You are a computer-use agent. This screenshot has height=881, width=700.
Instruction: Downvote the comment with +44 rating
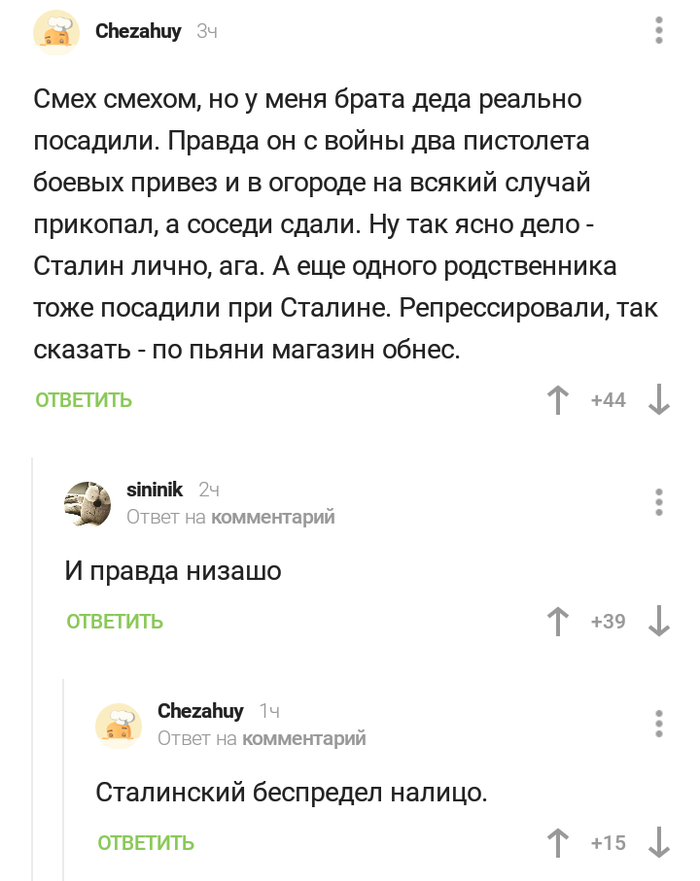(659, 400)
